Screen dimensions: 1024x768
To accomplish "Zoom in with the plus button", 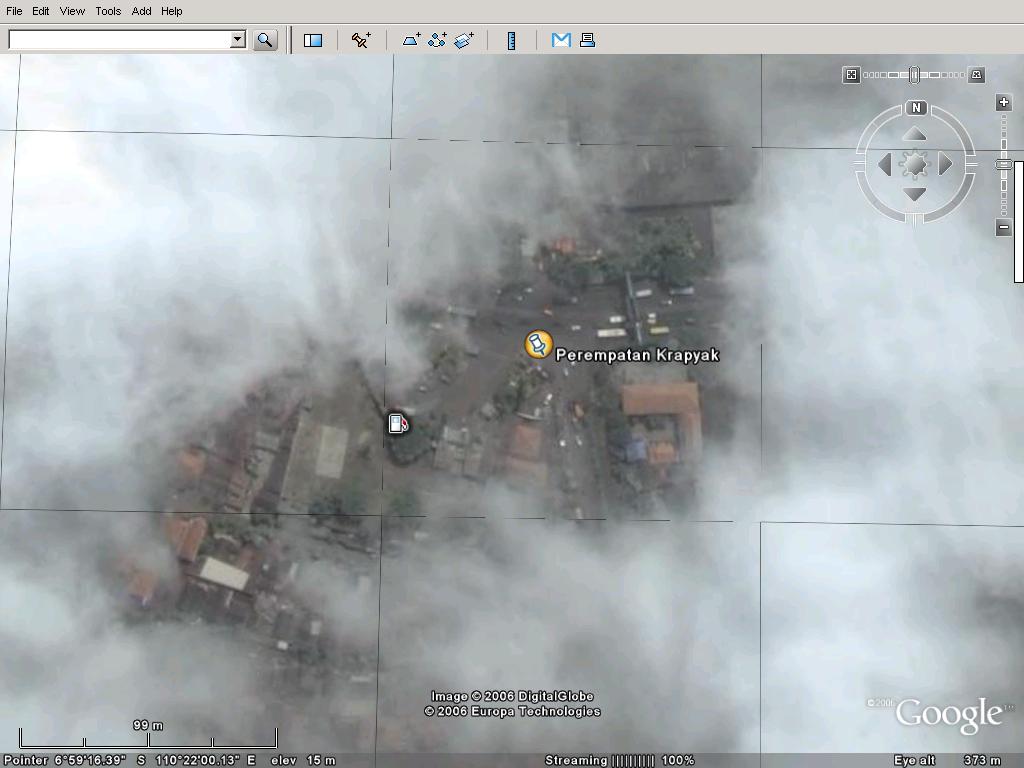I will pos(1004,103).
